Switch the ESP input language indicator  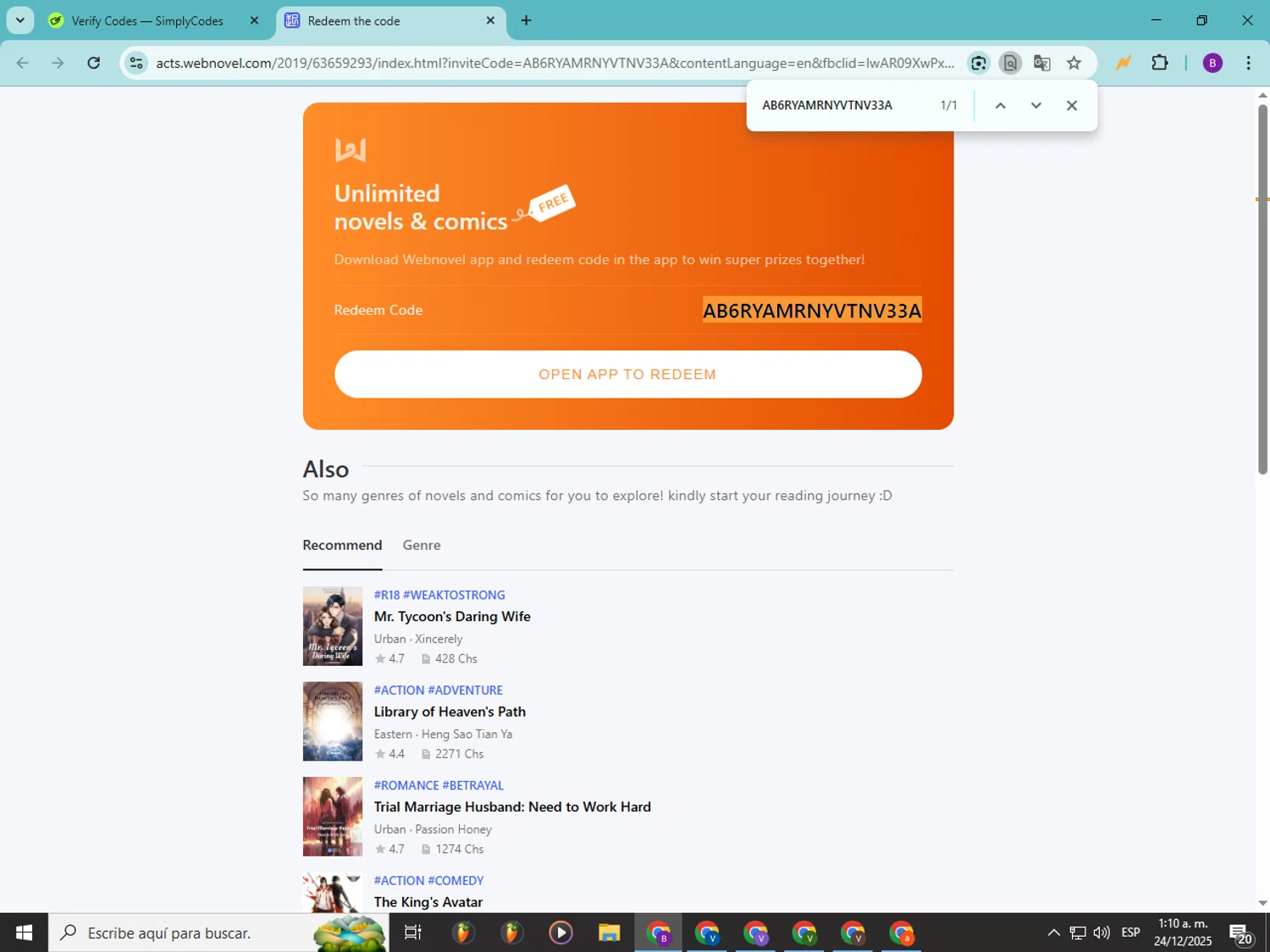(x=1130, y=933)
